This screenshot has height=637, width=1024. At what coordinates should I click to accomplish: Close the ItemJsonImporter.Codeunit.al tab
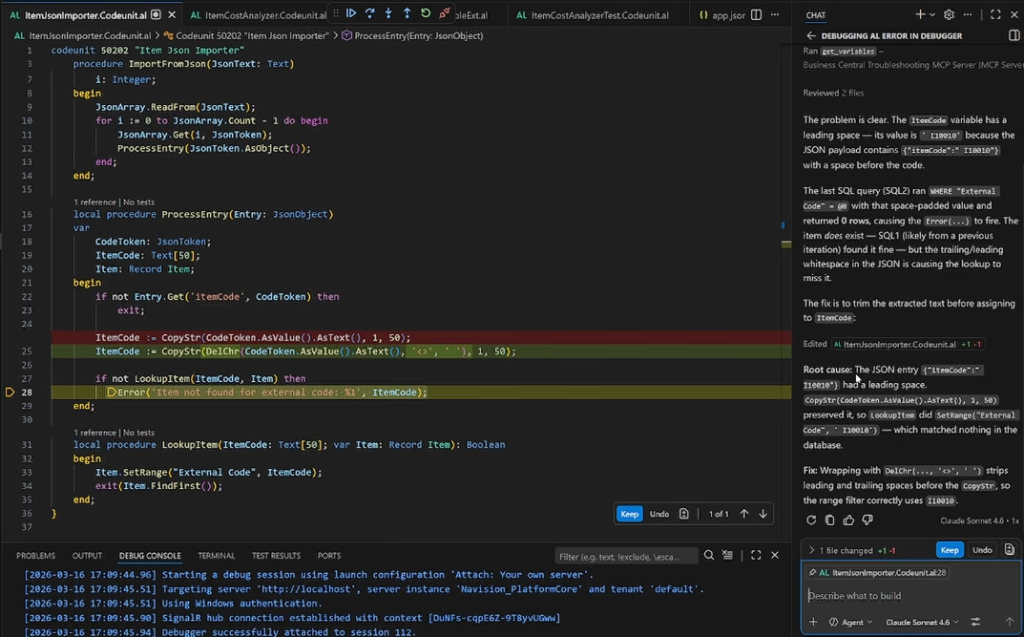point(172,14)
